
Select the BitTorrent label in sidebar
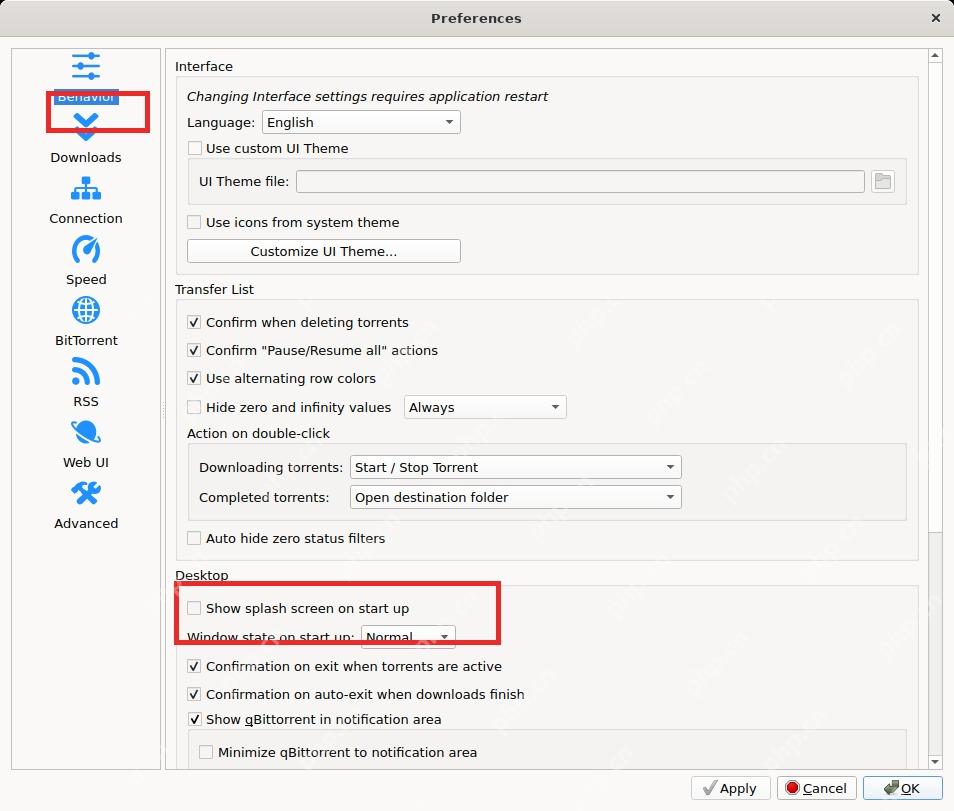coord(86,340)
